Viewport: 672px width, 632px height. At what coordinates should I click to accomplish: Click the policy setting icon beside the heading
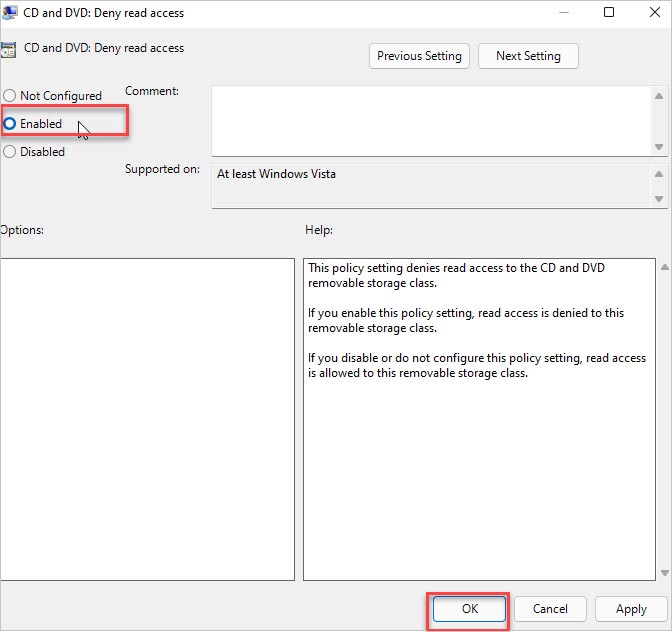[x=8, y=50]
